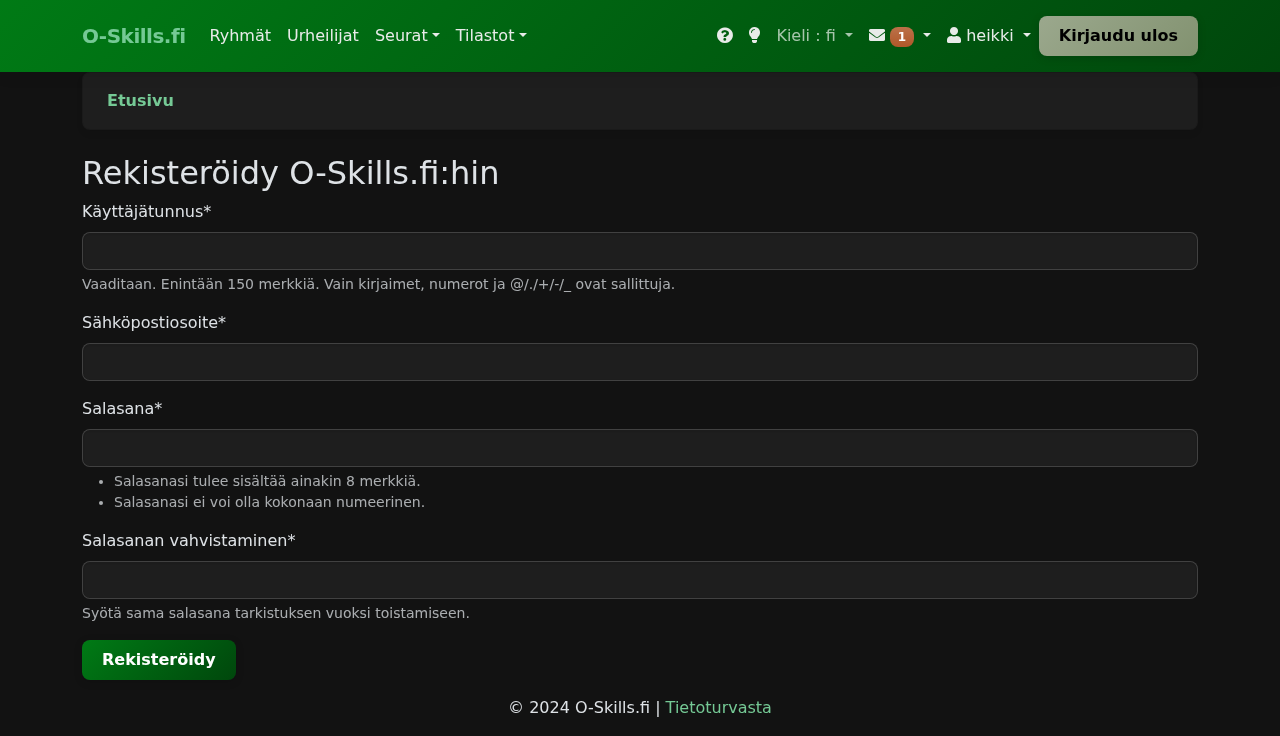This screenshot has width=1280, height=736.
Task: Follow the Etusivu breadcrumb link
Action: (140, 101)
